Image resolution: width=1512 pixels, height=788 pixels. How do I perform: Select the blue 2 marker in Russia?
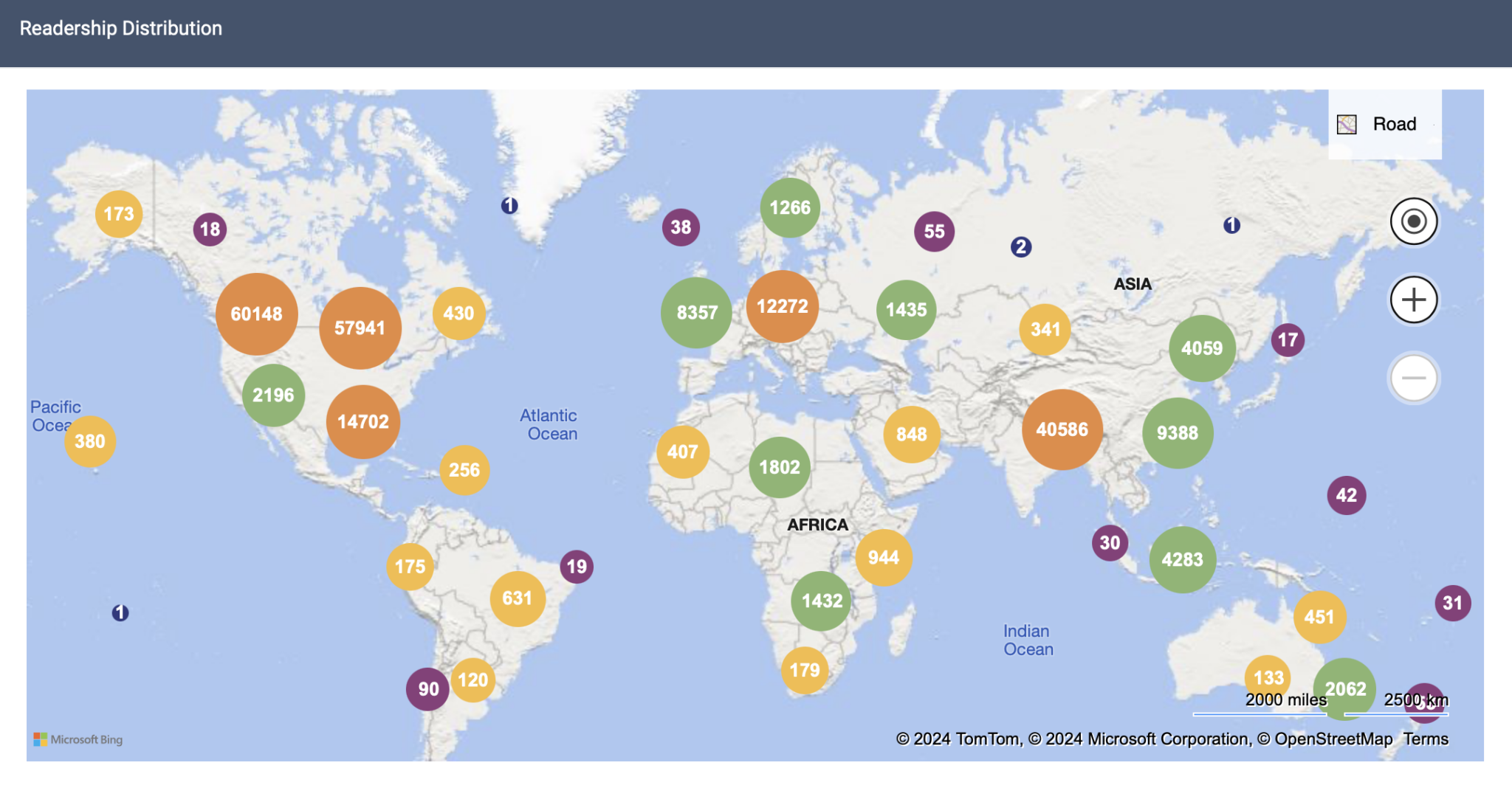pos(1020,247)
